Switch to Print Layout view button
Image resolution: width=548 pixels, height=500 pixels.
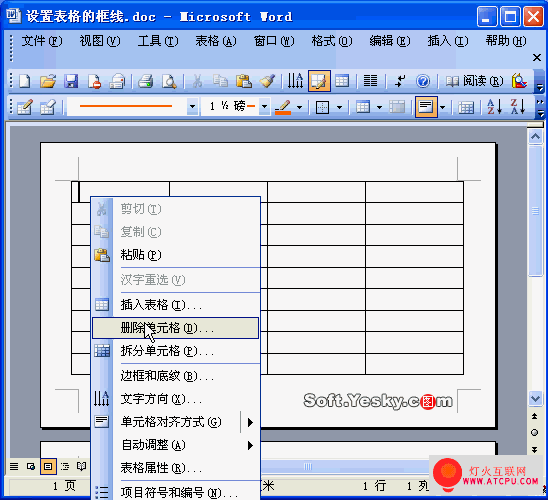[48, 467]
